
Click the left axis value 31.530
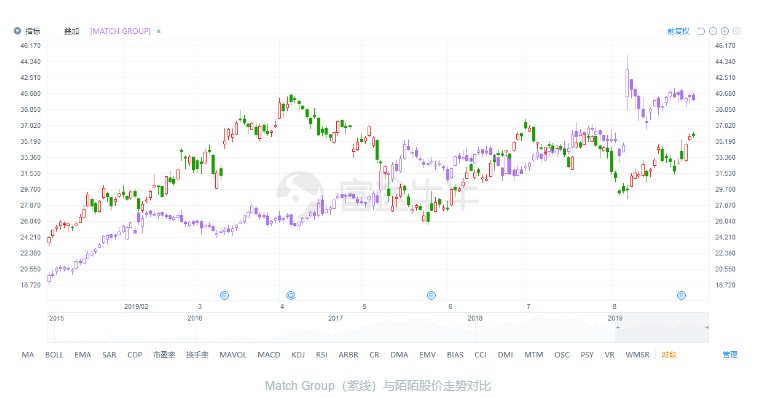(x=30, y=173)
